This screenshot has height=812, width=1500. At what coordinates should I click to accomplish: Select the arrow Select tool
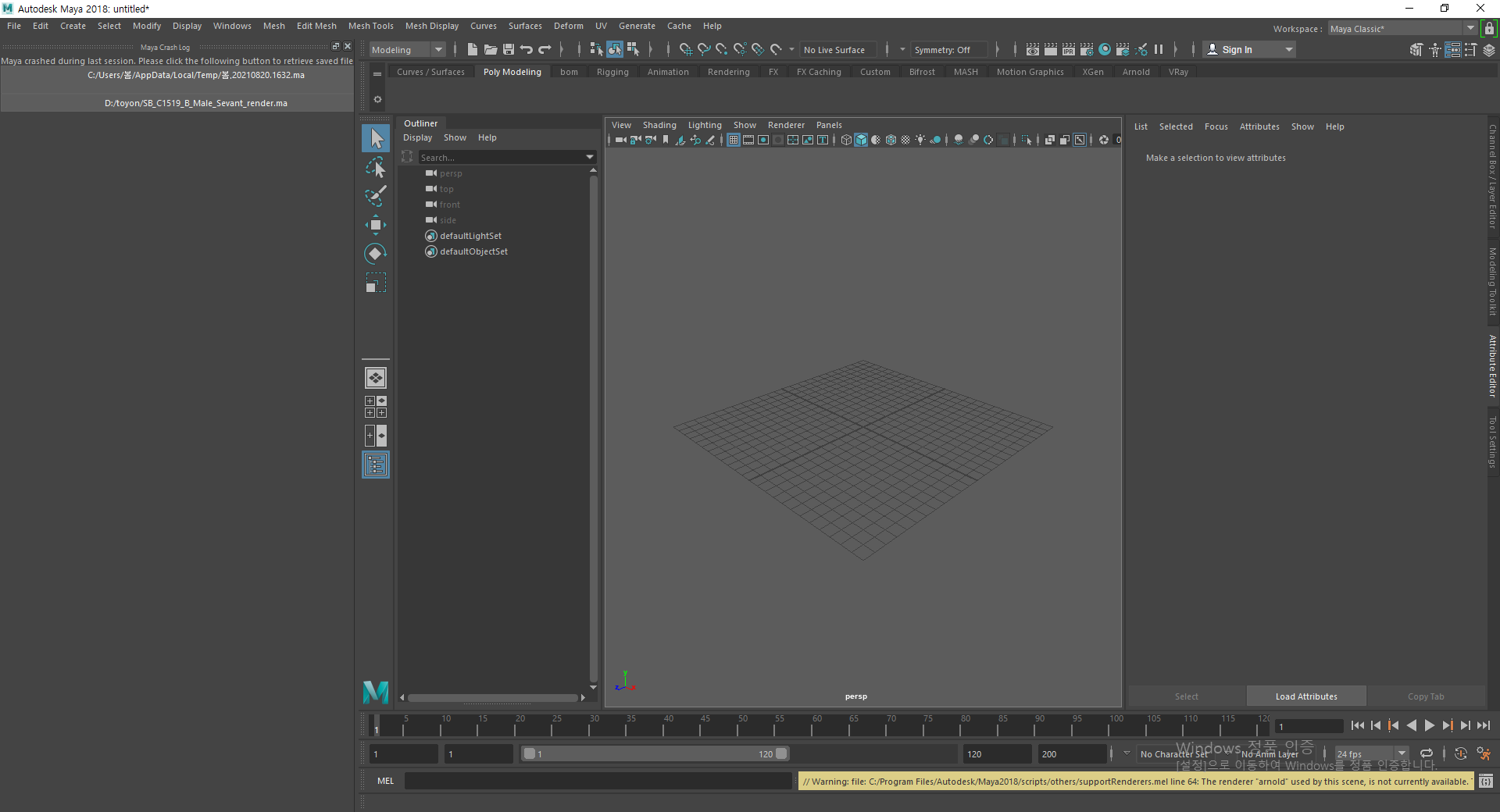[x=376, y=138]
